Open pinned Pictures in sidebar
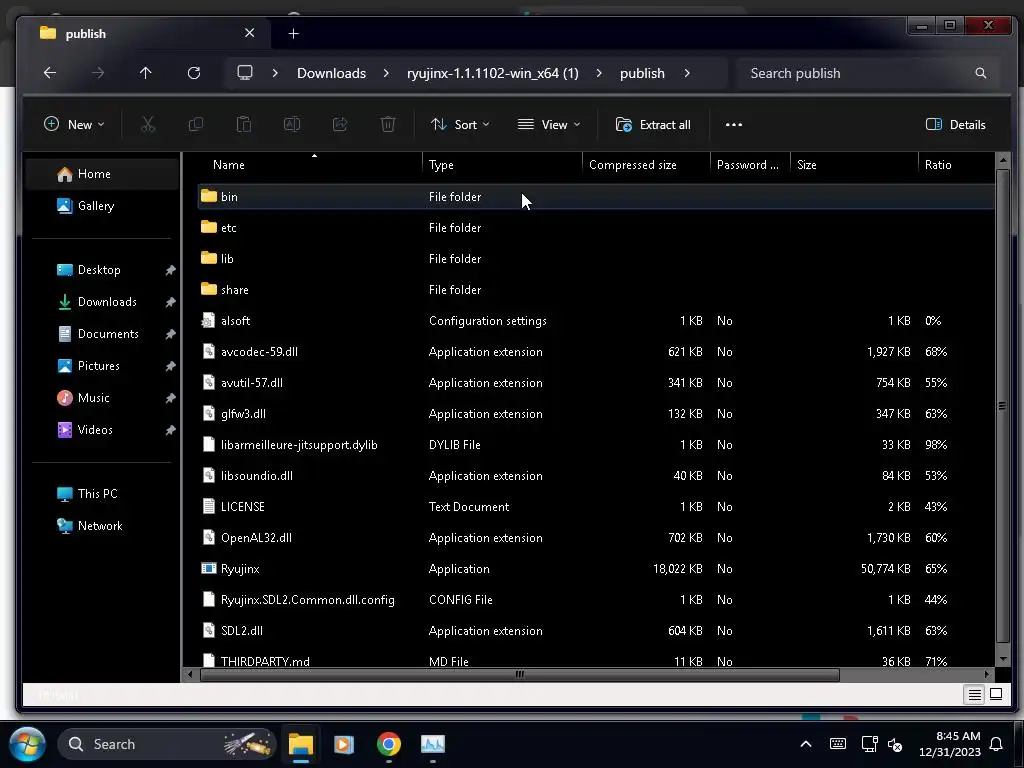 coord(101,366)
